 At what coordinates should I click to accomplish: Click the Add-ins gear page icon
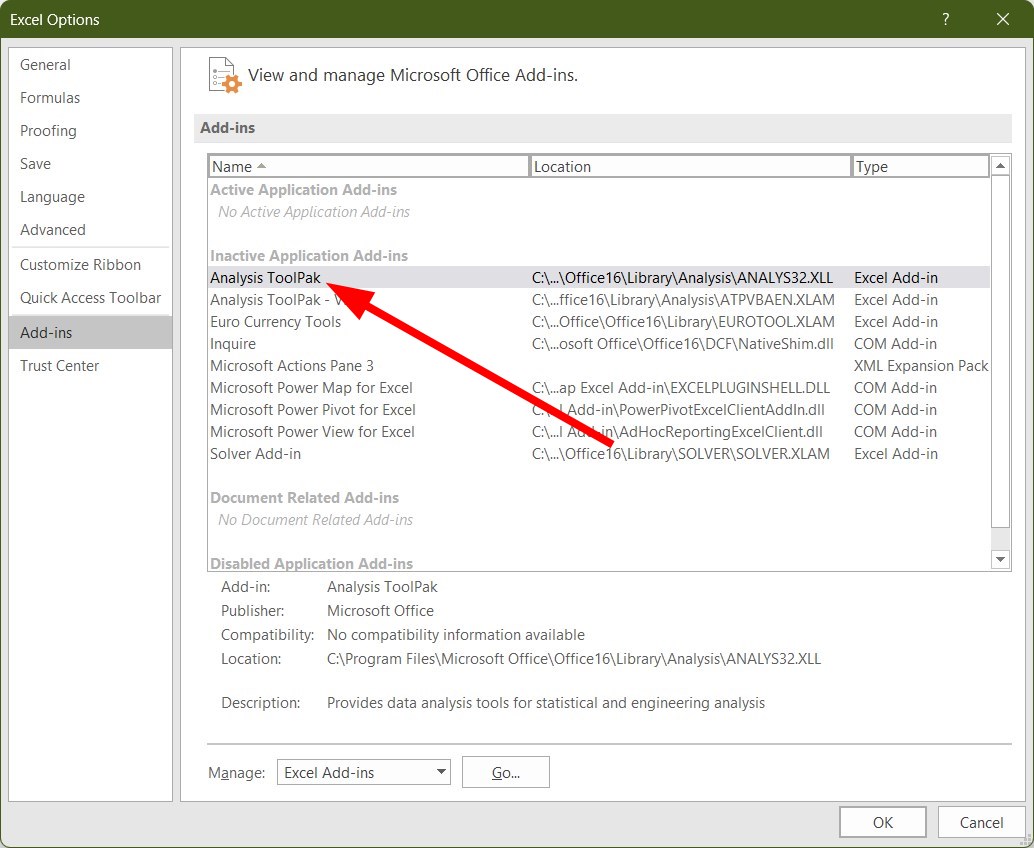point(224,75)
